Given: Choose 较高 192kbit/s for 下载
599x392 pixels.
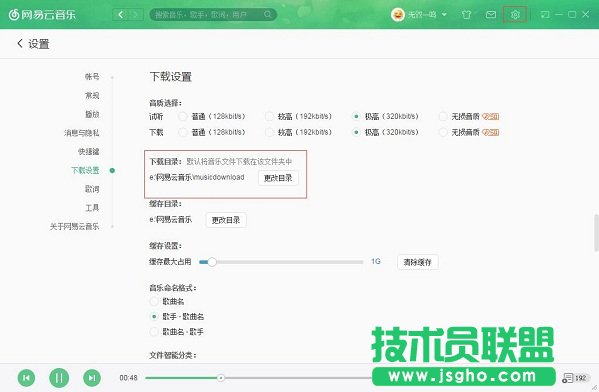Looking at the screenshot, I should pos(270,132).
